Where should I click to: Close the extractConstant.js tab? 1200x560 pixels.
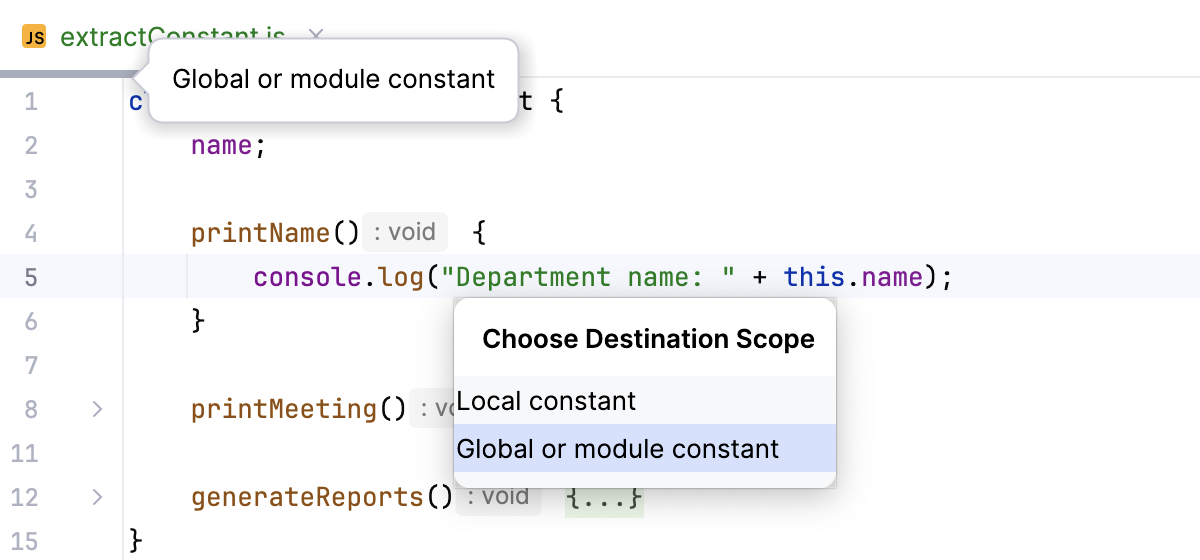316,37
